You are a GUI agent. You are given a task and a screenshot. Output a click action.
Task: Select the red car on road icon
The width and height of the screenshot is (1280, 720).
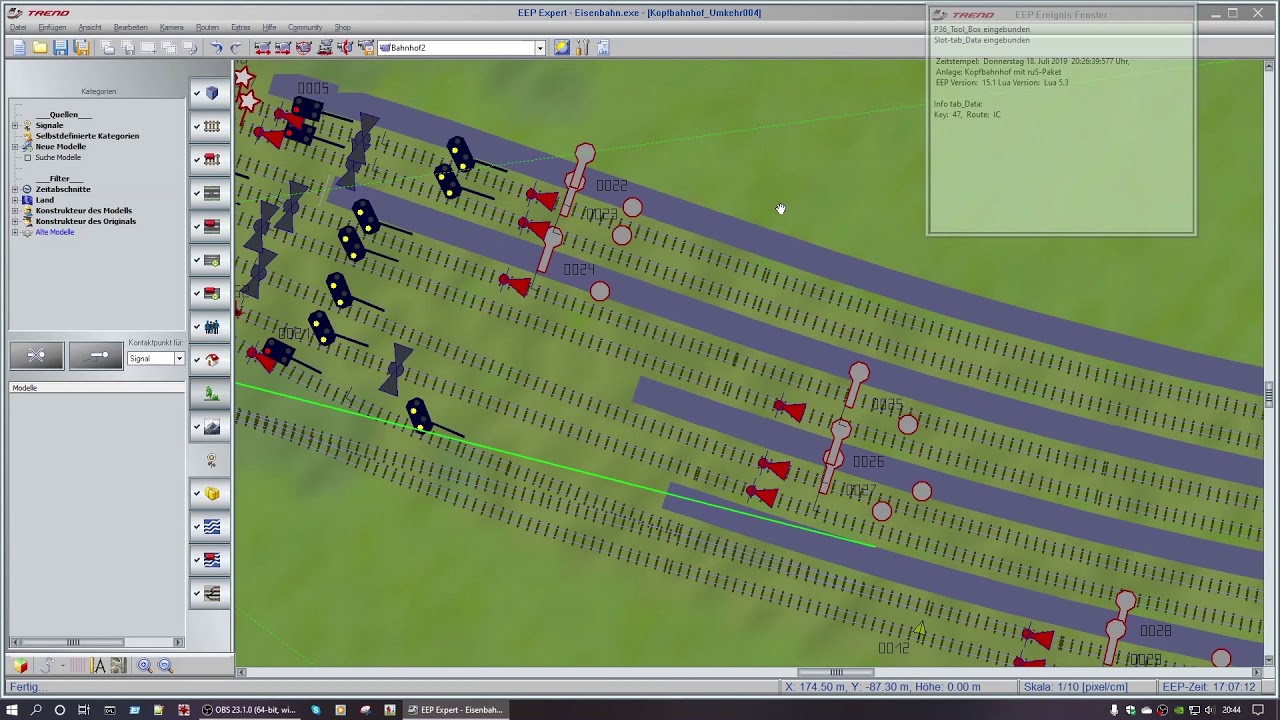tap(212, 227)
